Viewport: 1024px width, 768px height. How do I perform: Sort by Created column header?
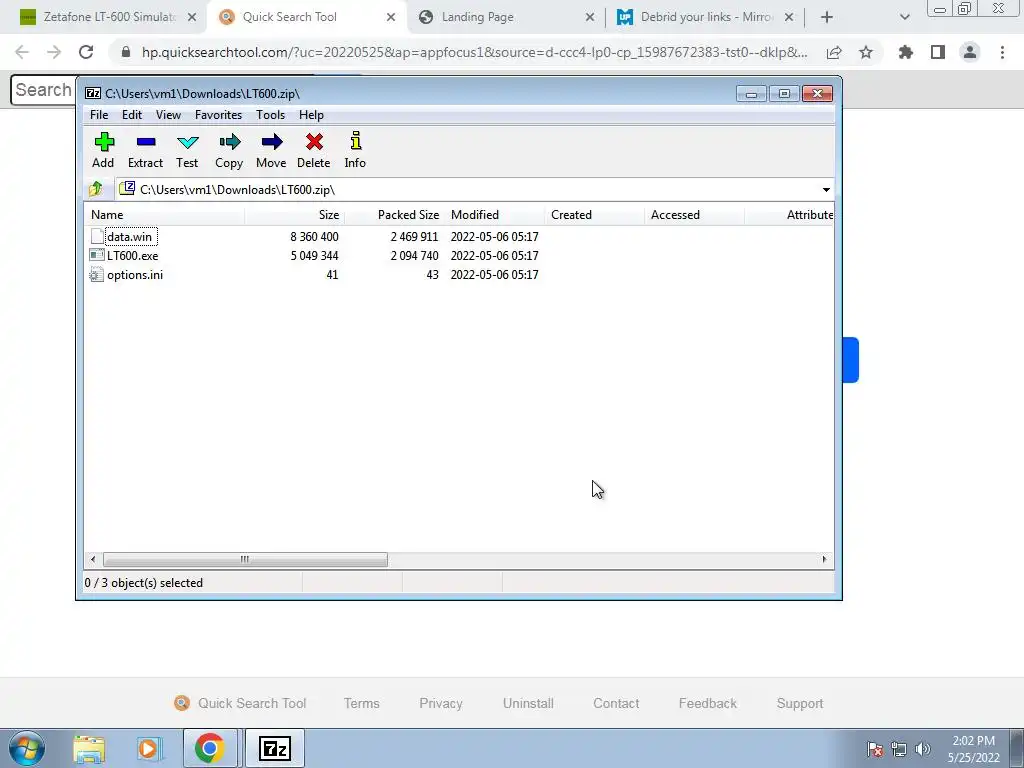595,215
